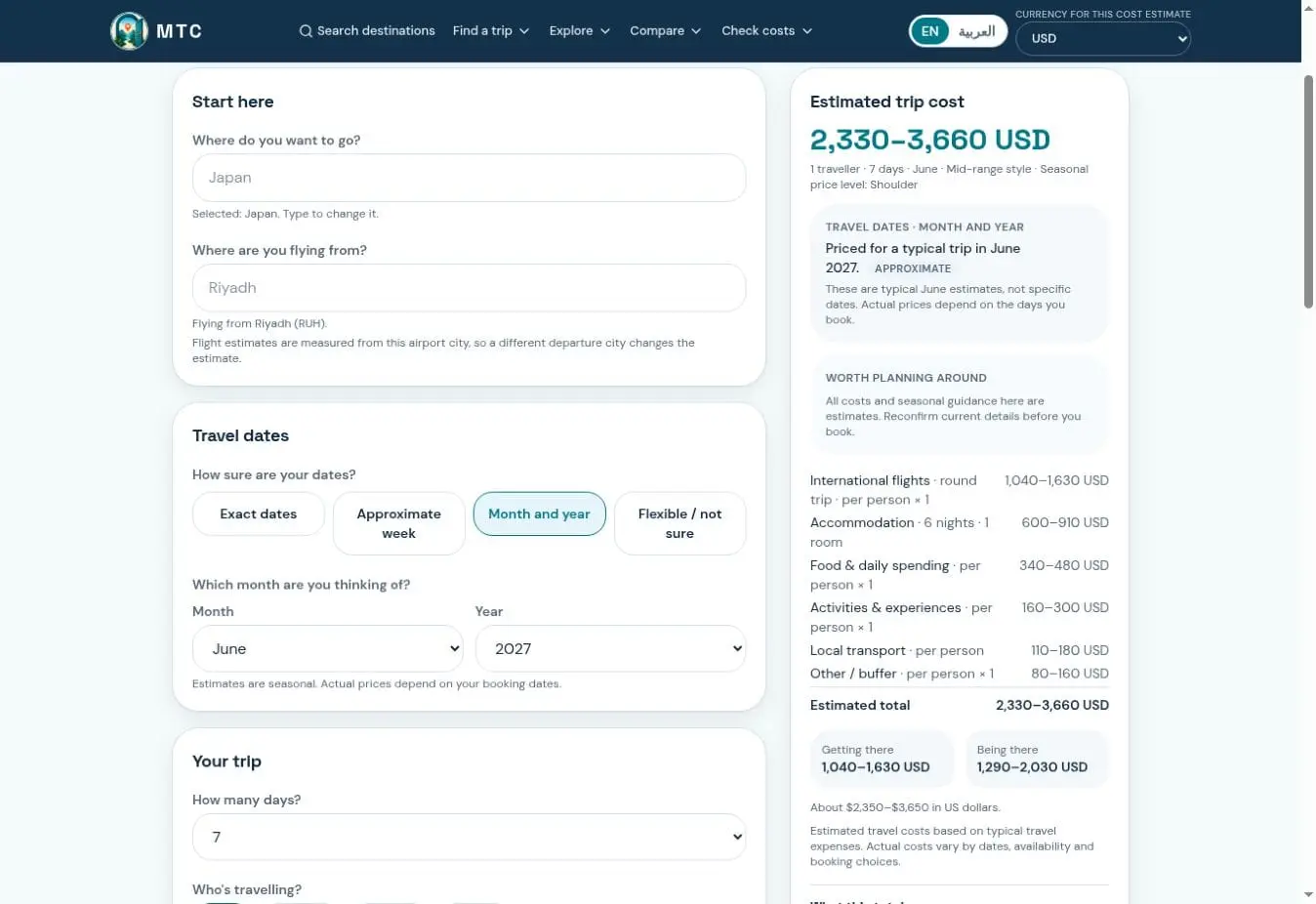1316x904 pixels.
Task: Switch language to Arabic
Action: [x=976, y=31]
